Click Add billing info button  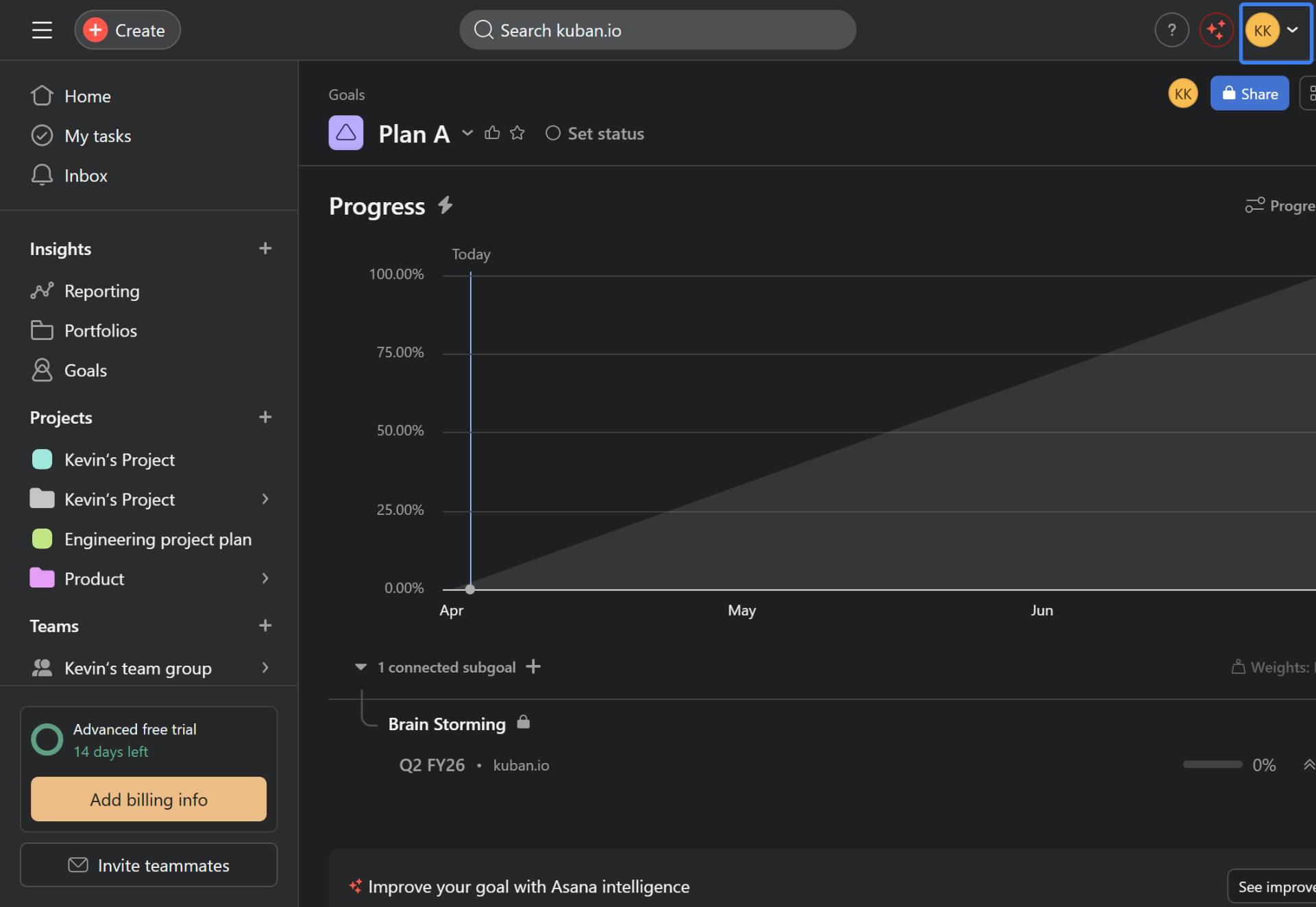[x=149, y=799]
